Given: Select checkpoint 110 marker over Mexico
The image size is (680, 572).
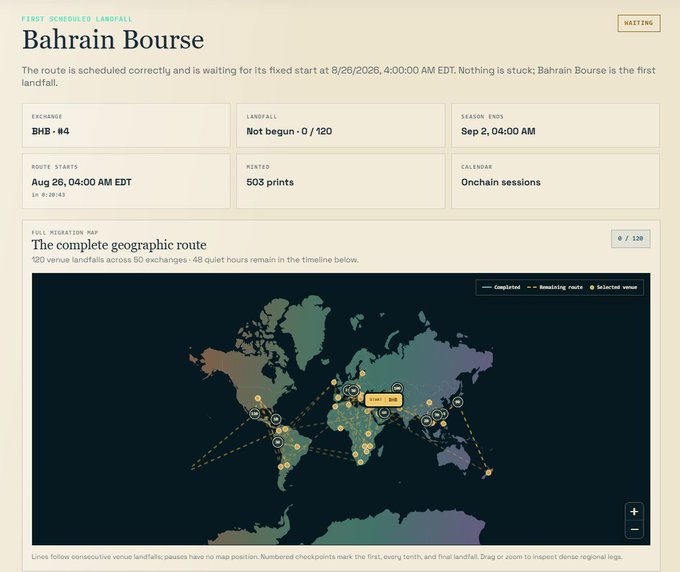Looking at the screenshot, I should pyautogui.click(x=255, y=414).
